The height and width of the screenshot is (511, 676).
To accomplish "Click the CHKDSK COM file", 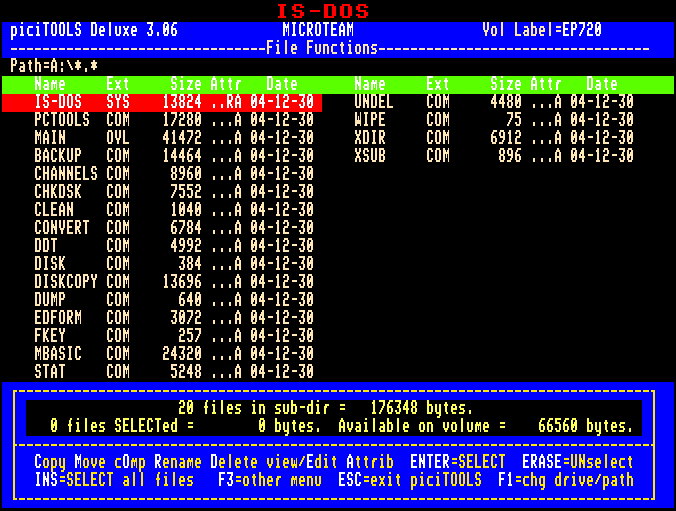I will point(174,192).
